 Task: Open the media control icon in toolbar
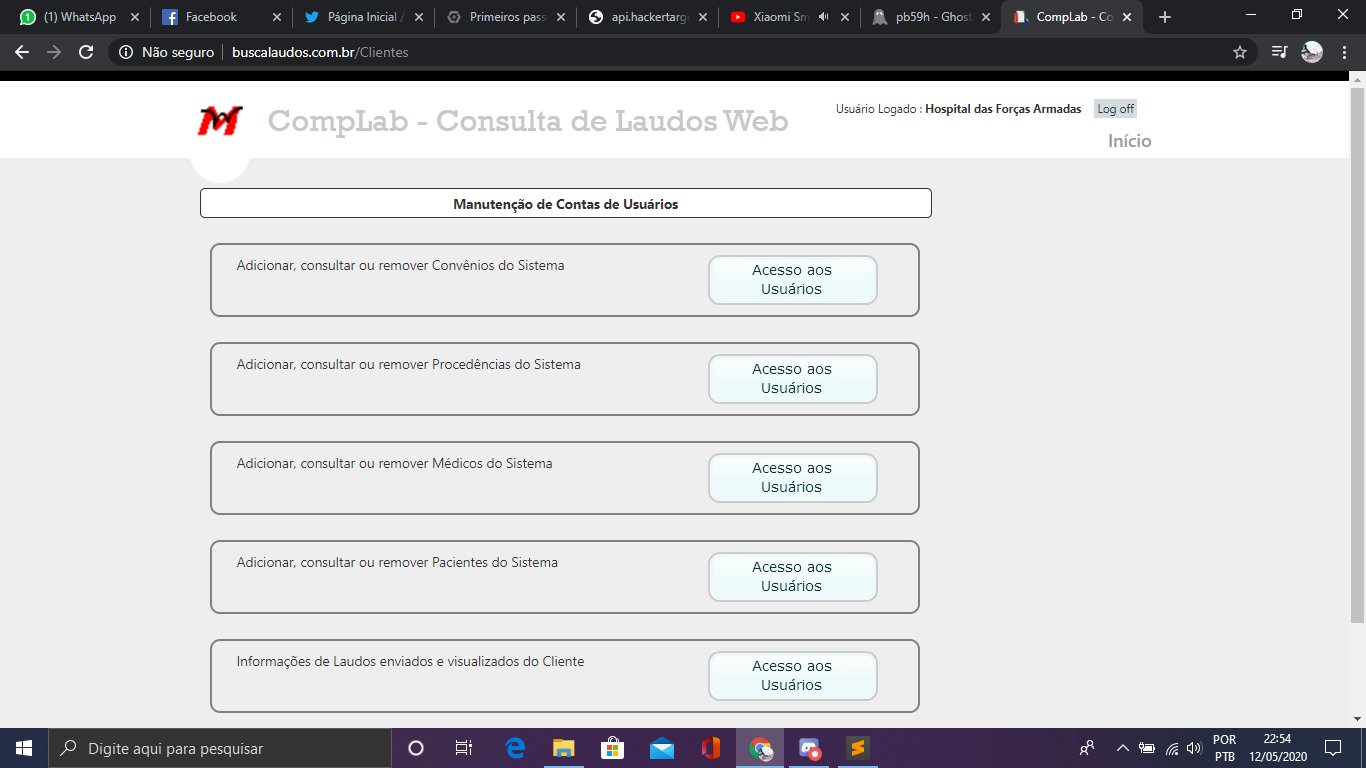pos(1279,52)
